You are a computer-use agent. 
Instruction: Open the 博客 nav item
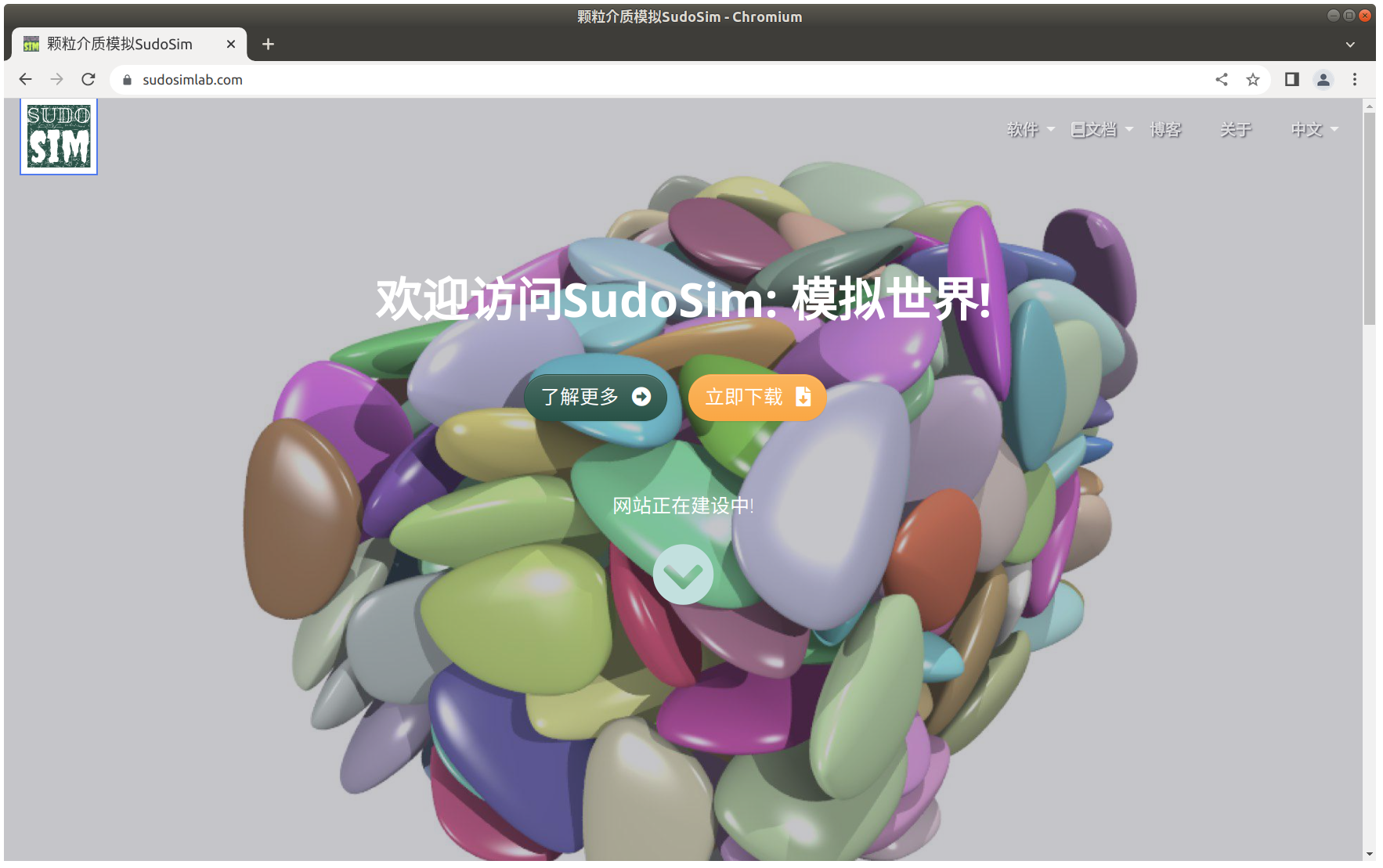click(x=1165, y=129)
